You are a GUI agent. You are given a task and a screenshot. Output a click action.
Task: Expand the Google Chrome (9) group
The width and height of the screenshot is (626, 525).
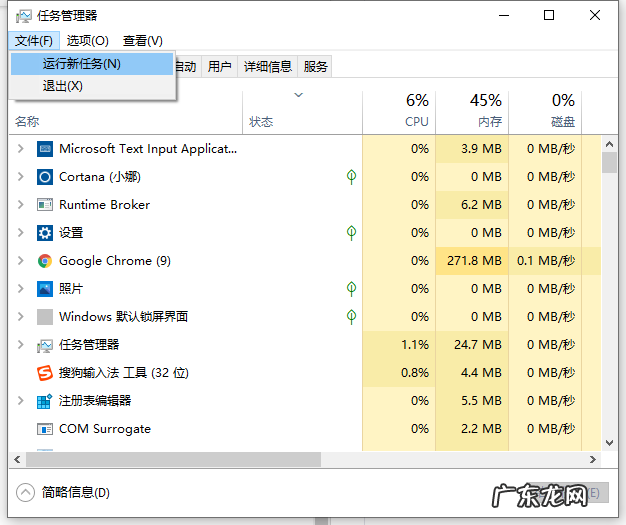coord(21,261)
